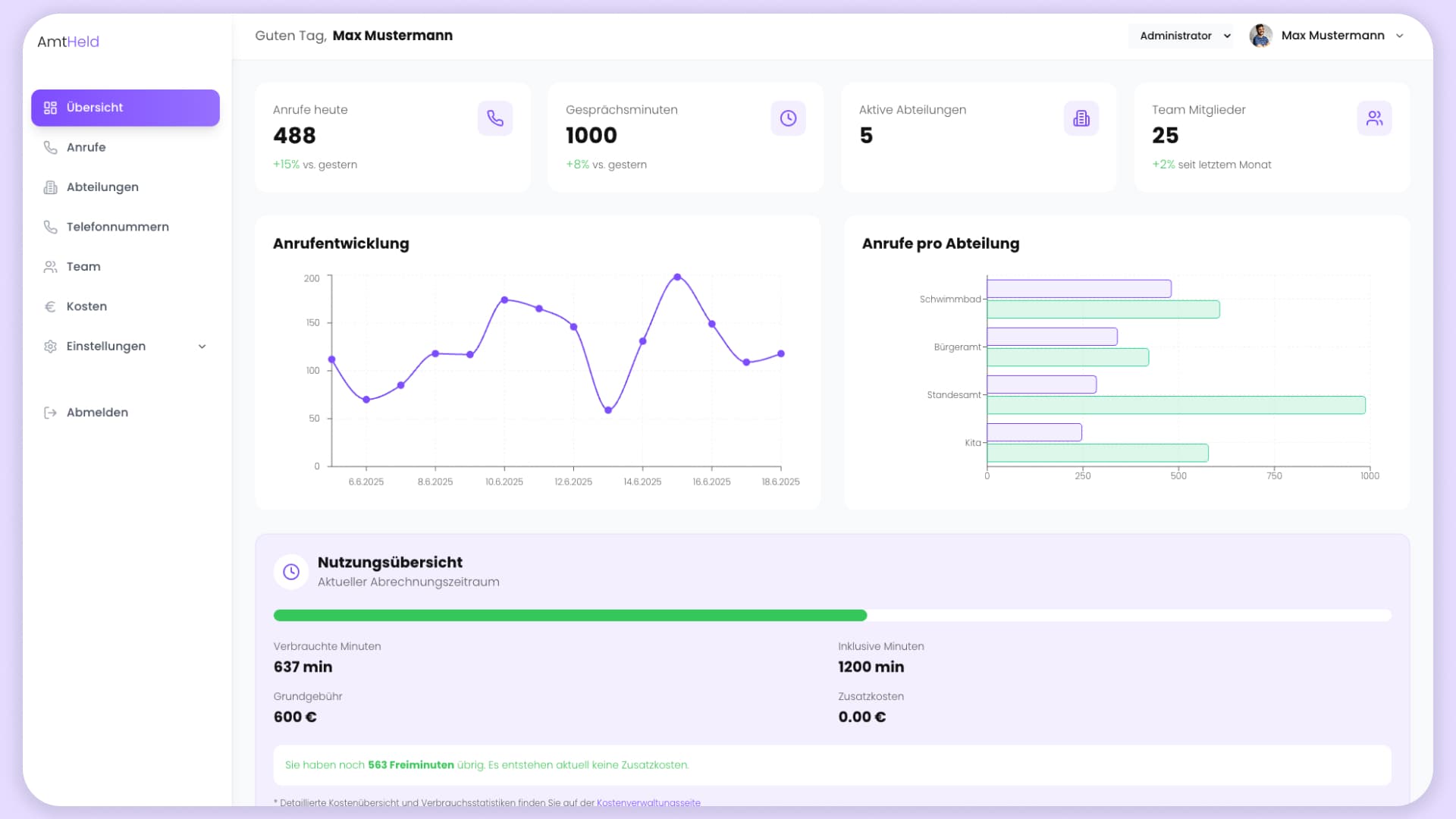Image resolution: width=1456 pixels, height=819 pixels.
Task: Open the Abteilungen sidebar page
Action: [102, 187]
